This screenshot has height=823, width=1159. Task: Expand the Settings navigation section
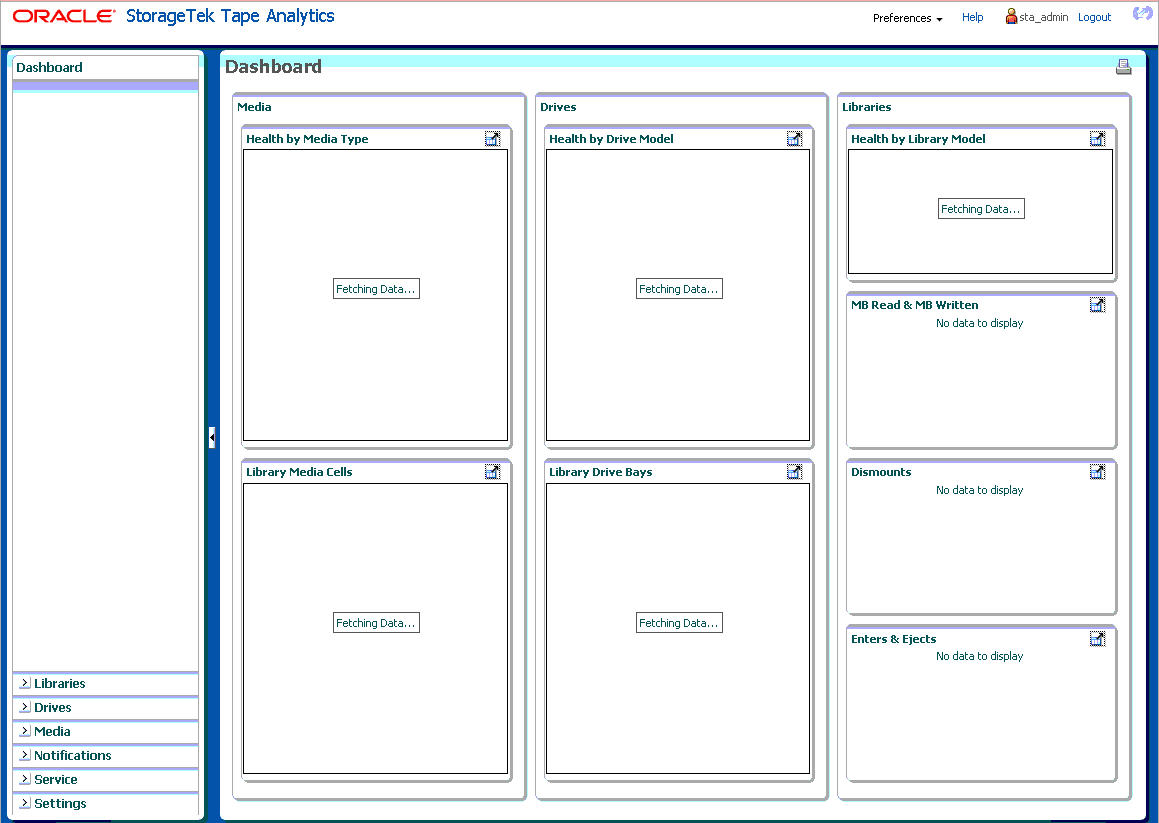(x=25, y=803)
